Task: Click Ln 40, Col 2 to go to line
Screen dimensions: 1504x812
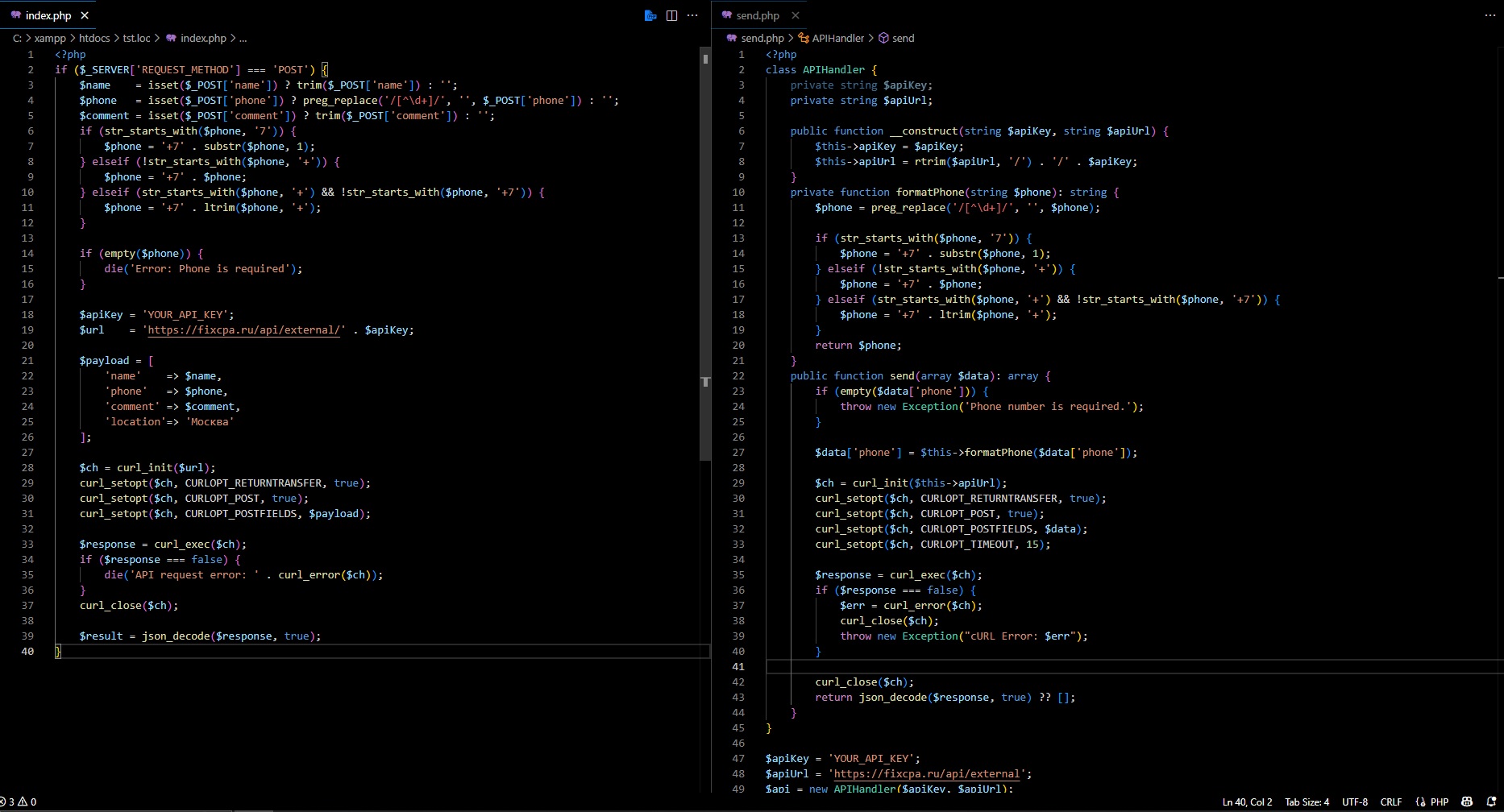Action: (x=1246, y=801)
